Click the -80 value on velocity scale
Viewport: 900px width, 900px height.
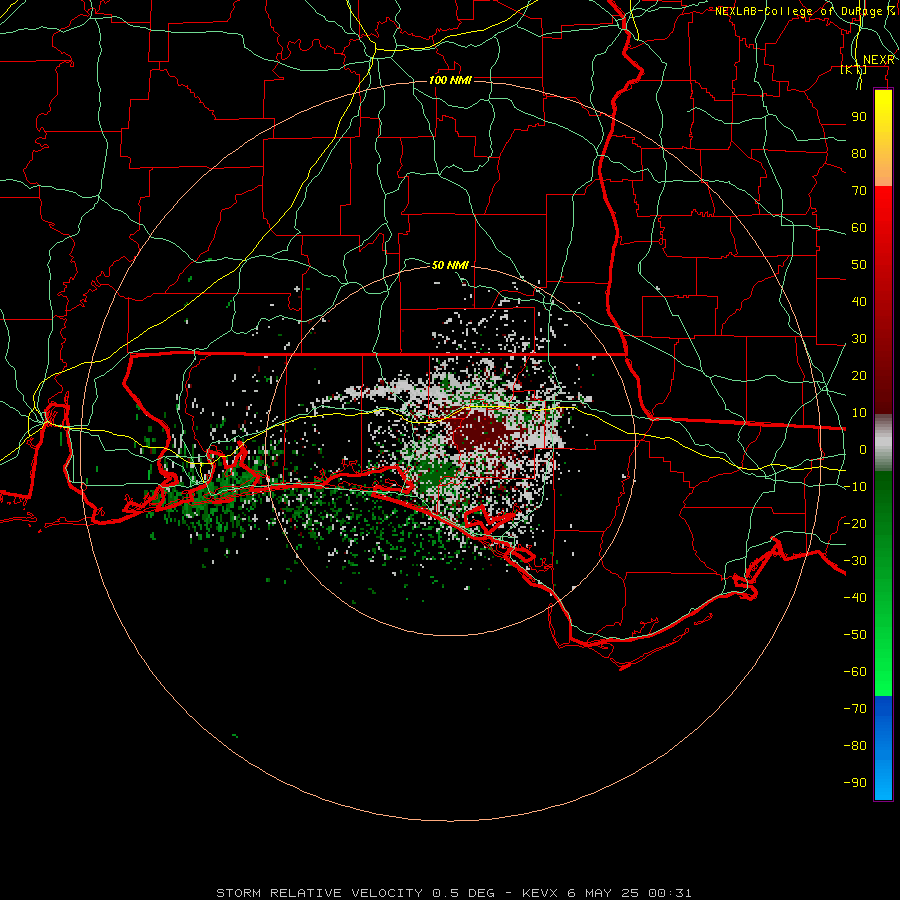point(855,746)
